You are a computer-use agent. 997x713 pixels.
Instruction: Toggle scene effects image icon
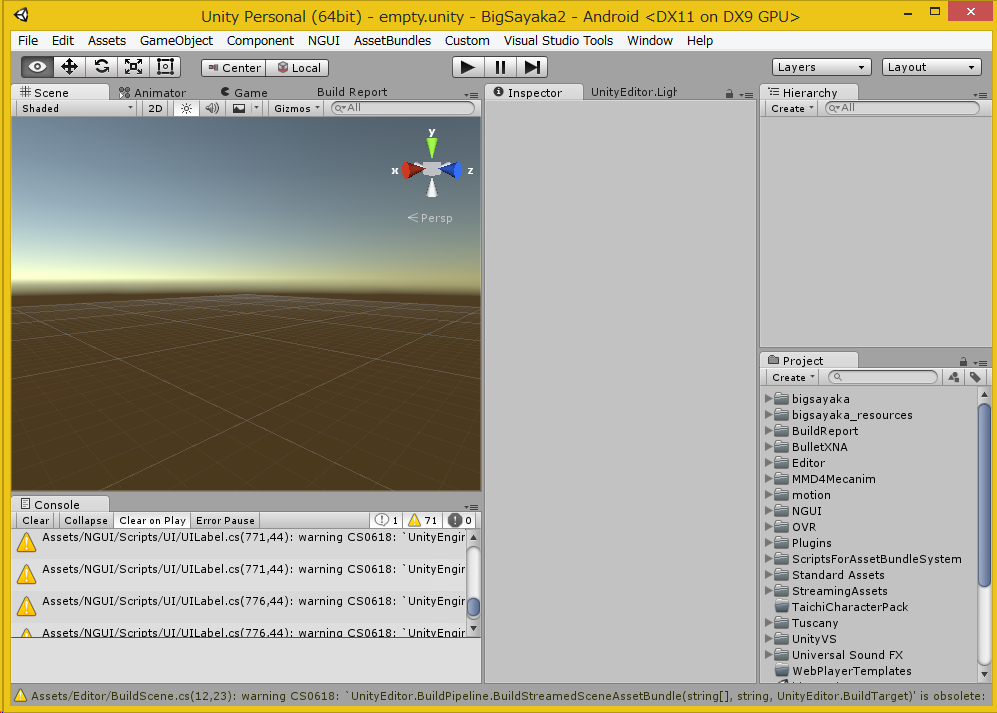(x=239, y=108)
